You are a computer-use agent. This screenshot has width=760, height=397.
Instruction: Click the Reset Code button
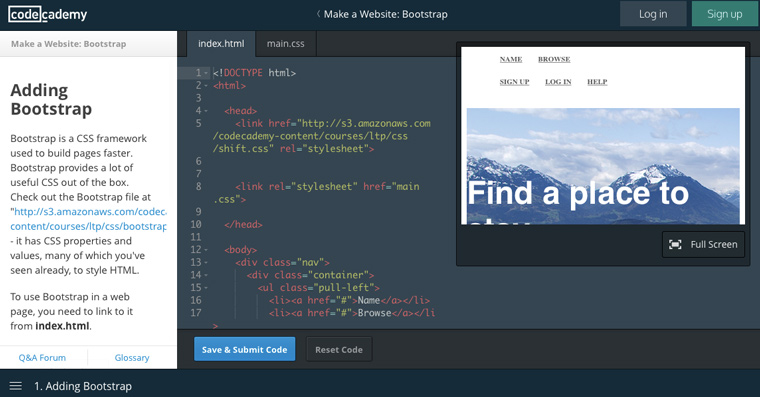(x=339, y=349)
